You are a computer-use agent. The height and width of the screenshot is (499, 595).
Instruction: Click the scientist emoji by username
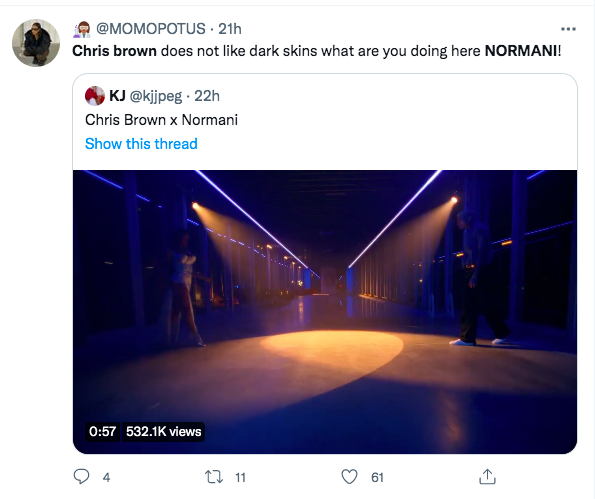point(82,29)
